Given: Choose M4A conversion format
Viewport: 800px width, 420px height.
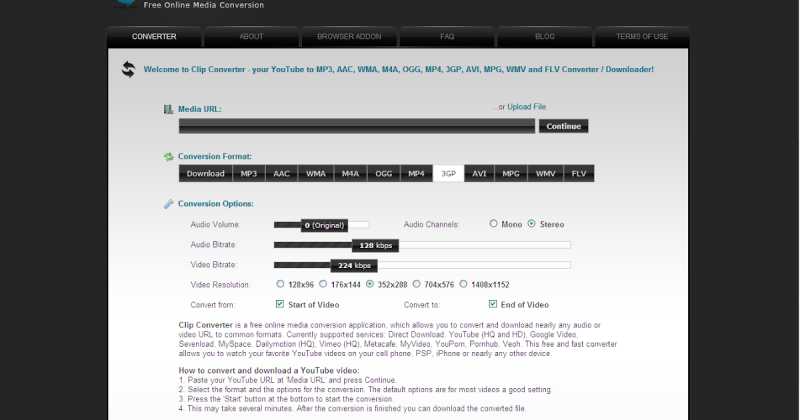Looking at the screenshot, I should click(x=351, y=174).
